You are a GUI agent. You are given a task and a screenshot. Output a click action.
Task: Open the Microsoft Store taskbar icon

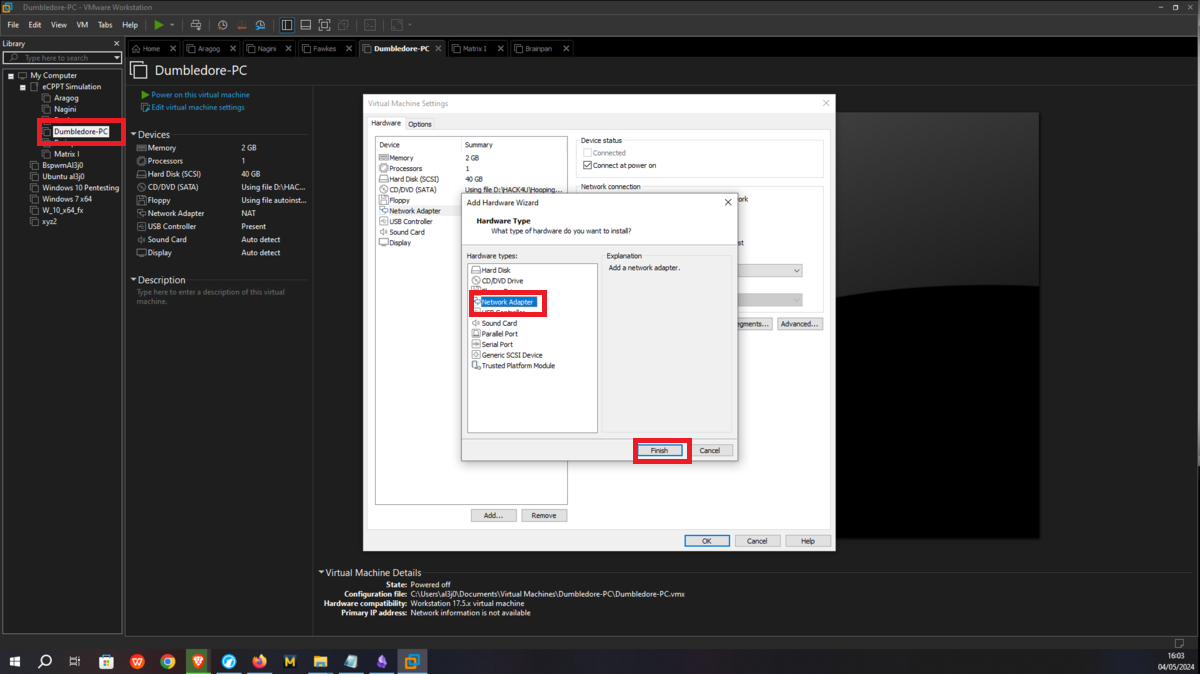(x=106, y=661)
